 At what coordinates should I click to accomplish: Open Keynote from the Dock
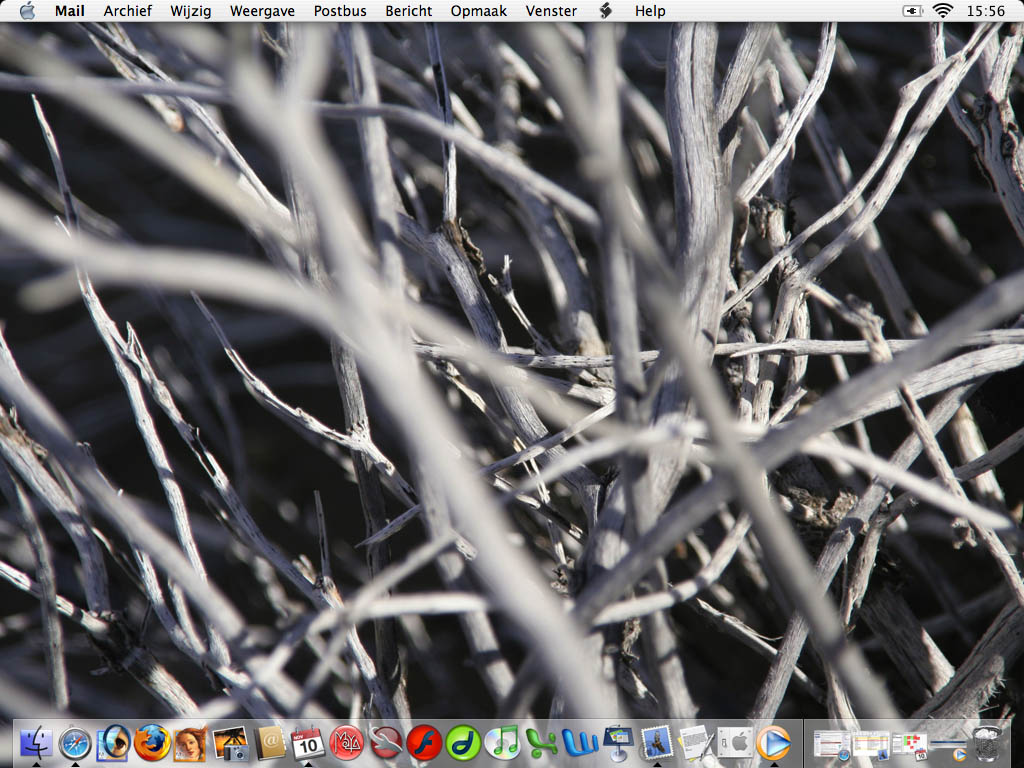tap(618, 743)
